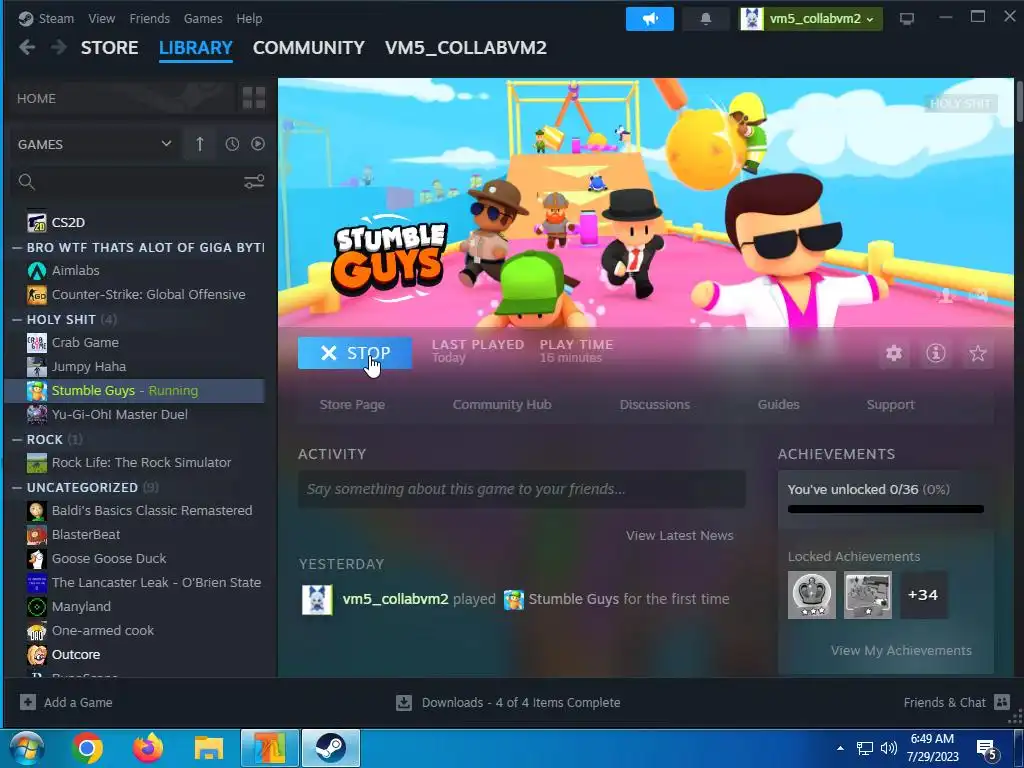Open the View menu
The width and height of the screenshot is (1024, 768).
[101, 19]
